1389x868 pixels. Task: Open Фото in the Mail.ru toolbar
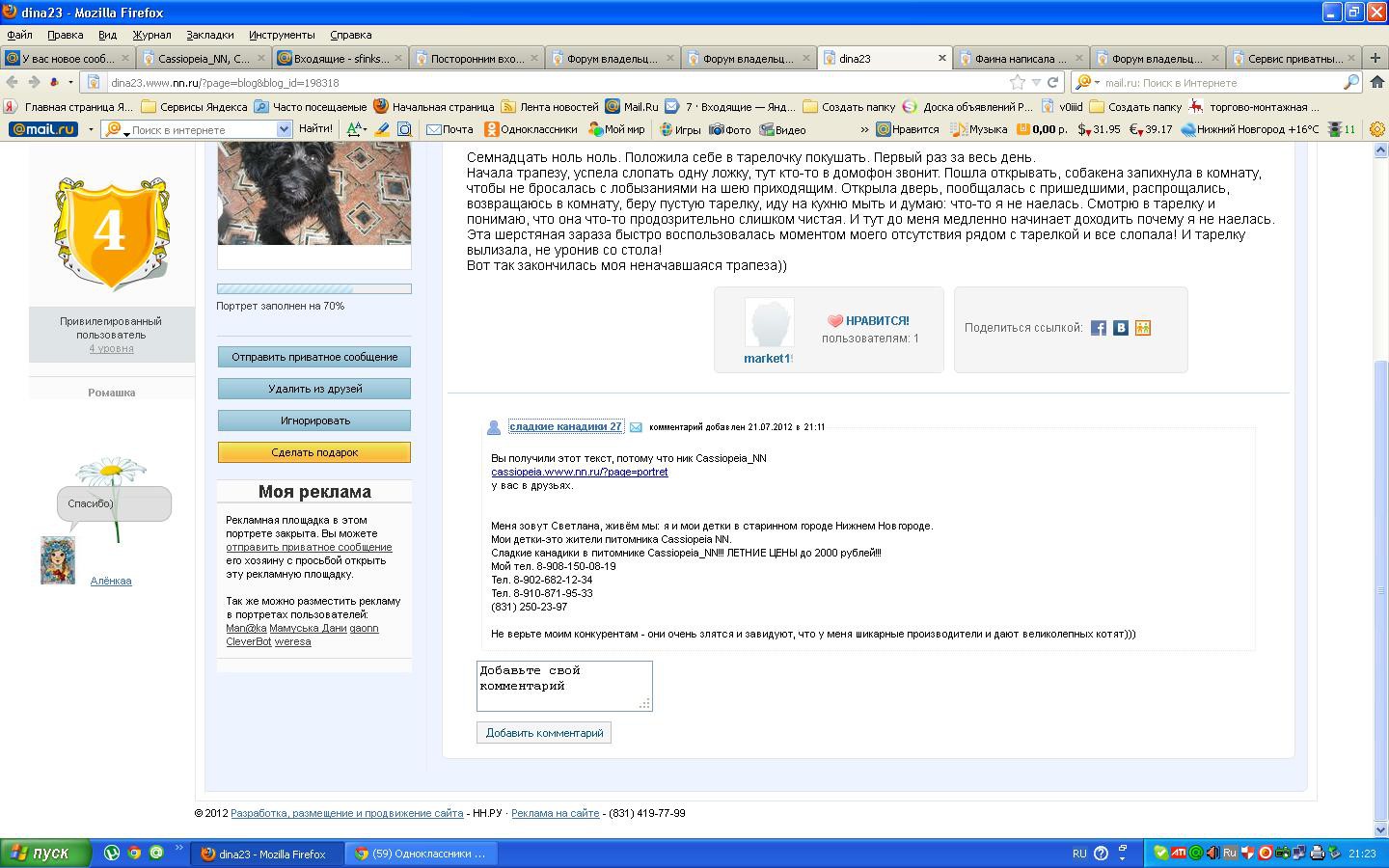[730, 129]
